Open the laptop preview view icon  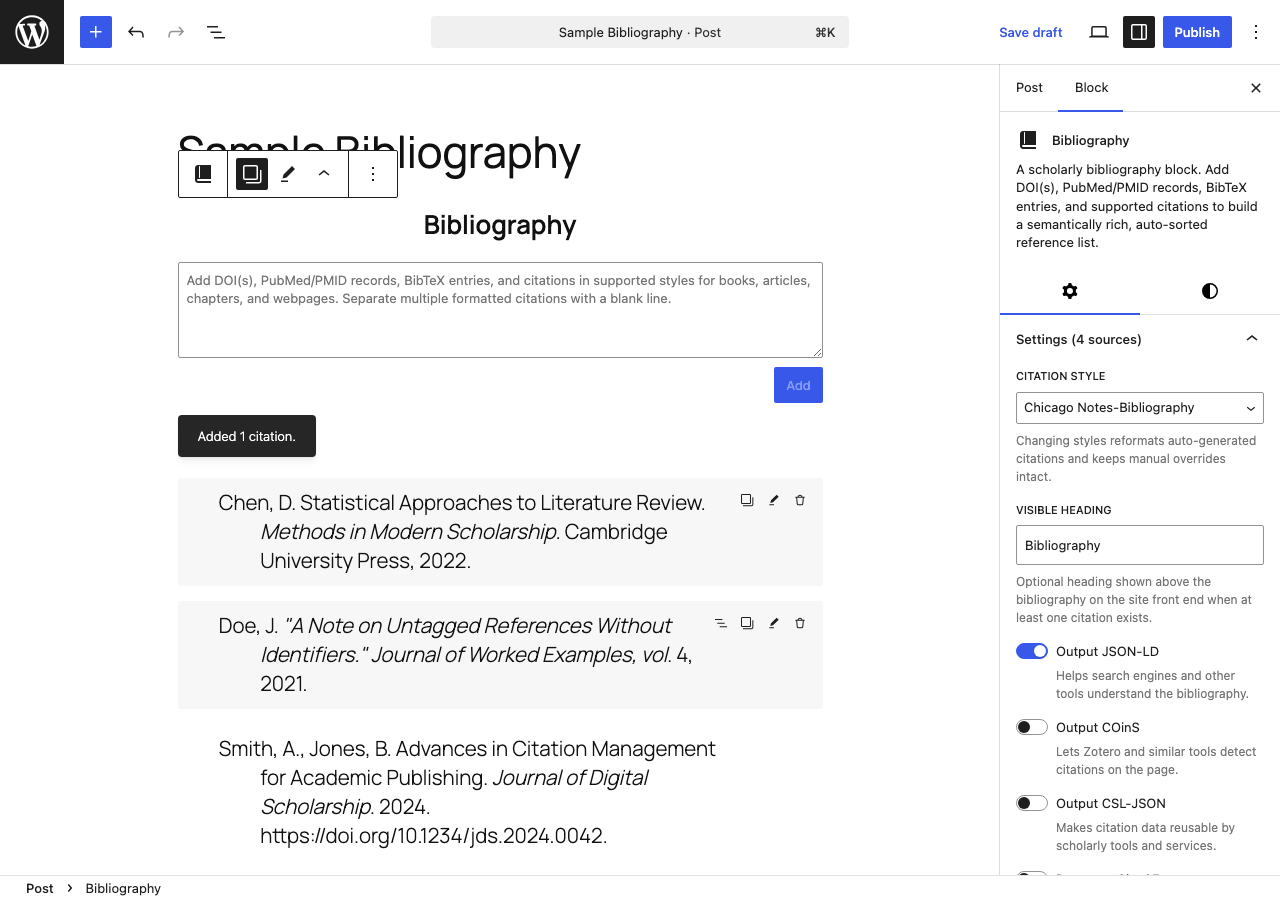coord(1099,32)
